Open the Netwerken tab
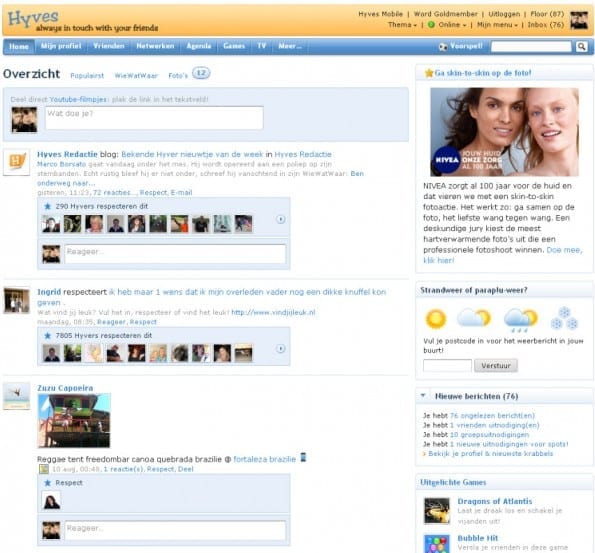The width and height of the screenshot is (595, 553). (x=155, y=46)
